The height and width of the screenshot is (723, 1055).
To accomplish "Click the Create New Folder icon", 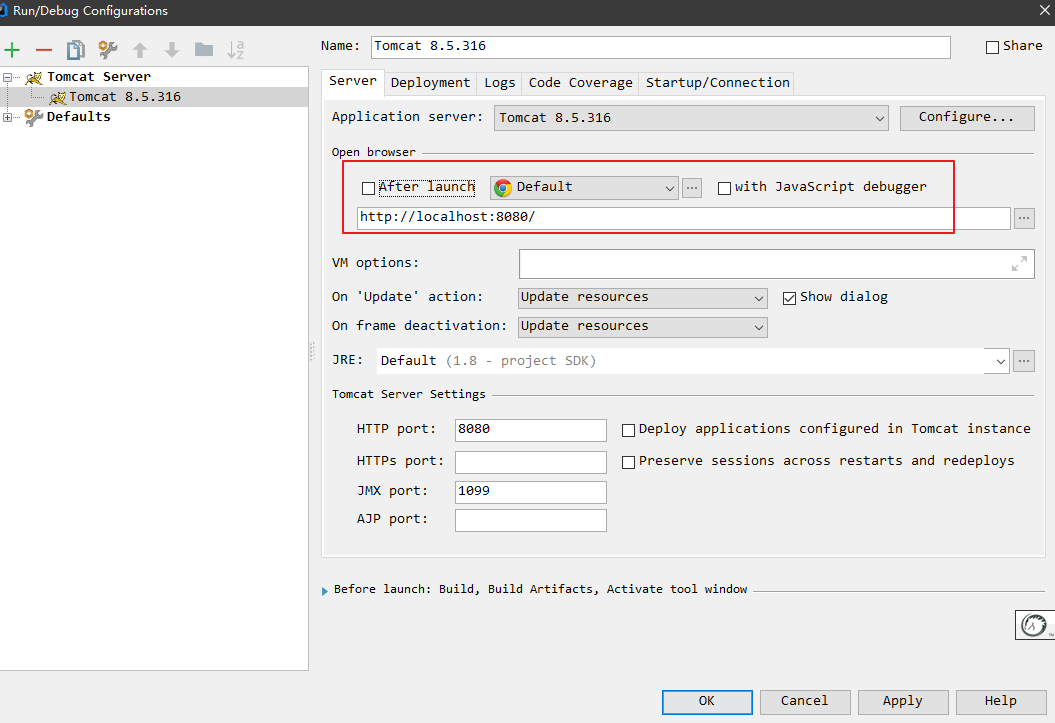I will pos(204,50).
